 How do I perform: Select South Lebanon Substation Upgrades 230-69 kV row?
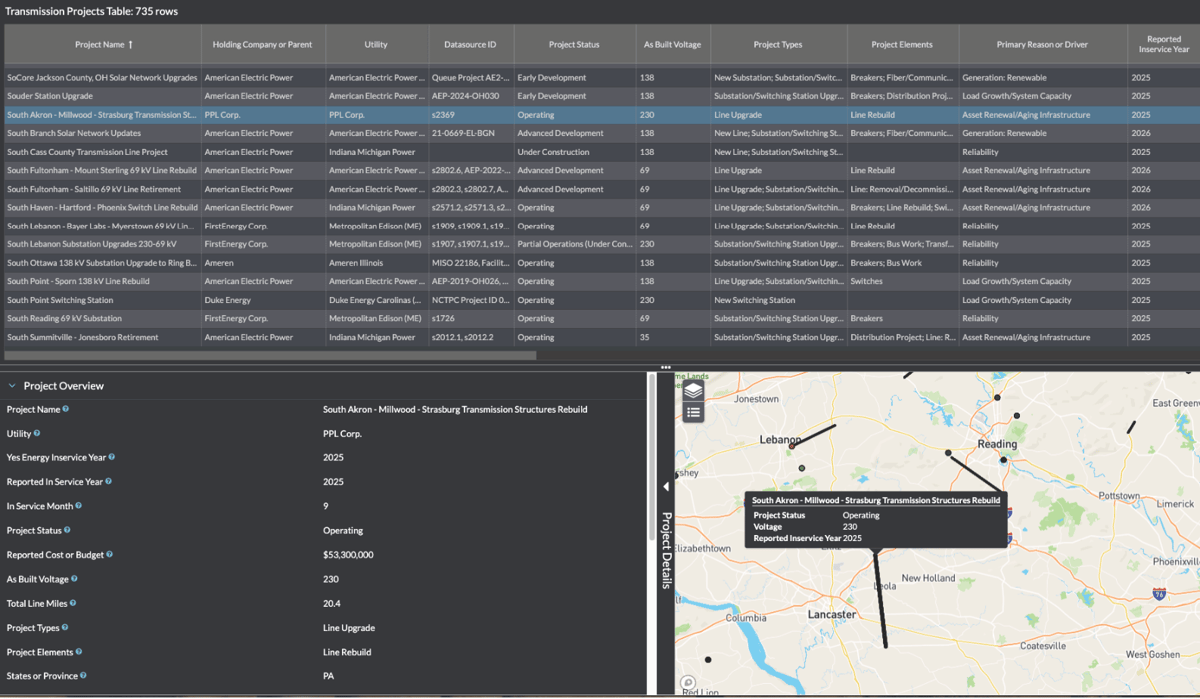point(600,244)
